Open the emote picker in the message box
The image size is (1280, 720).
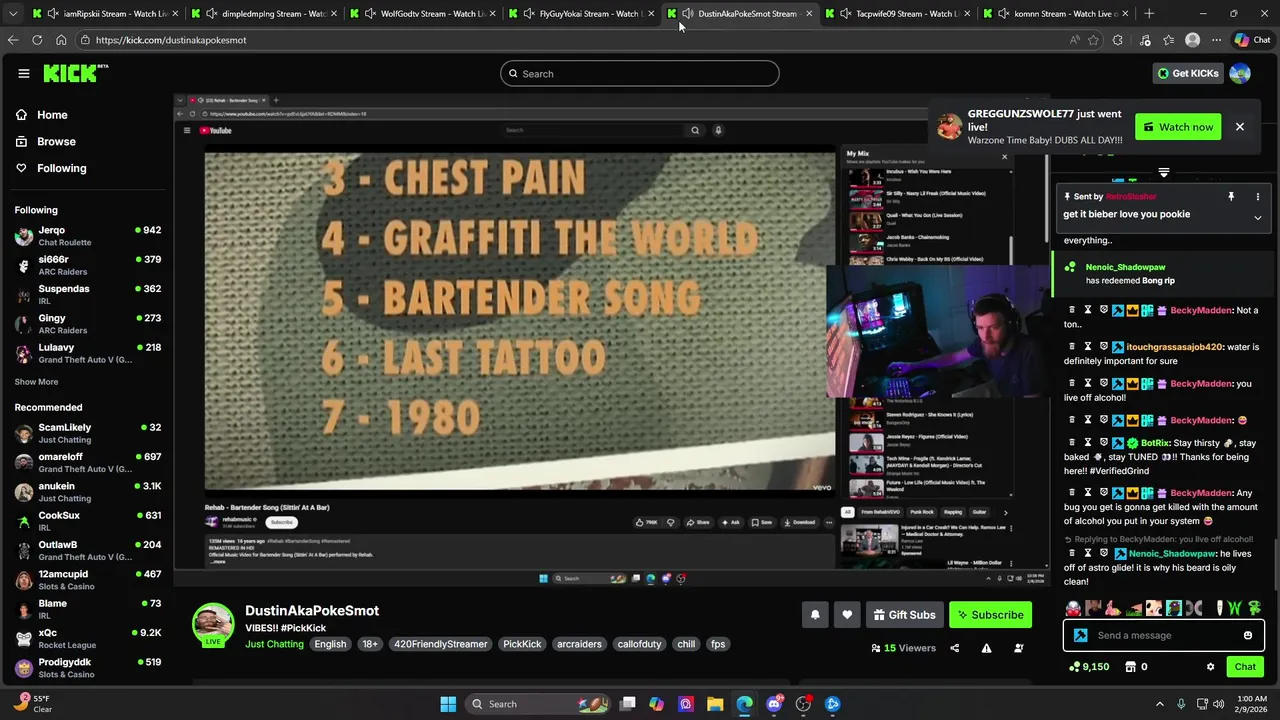tap(1247, 635)
